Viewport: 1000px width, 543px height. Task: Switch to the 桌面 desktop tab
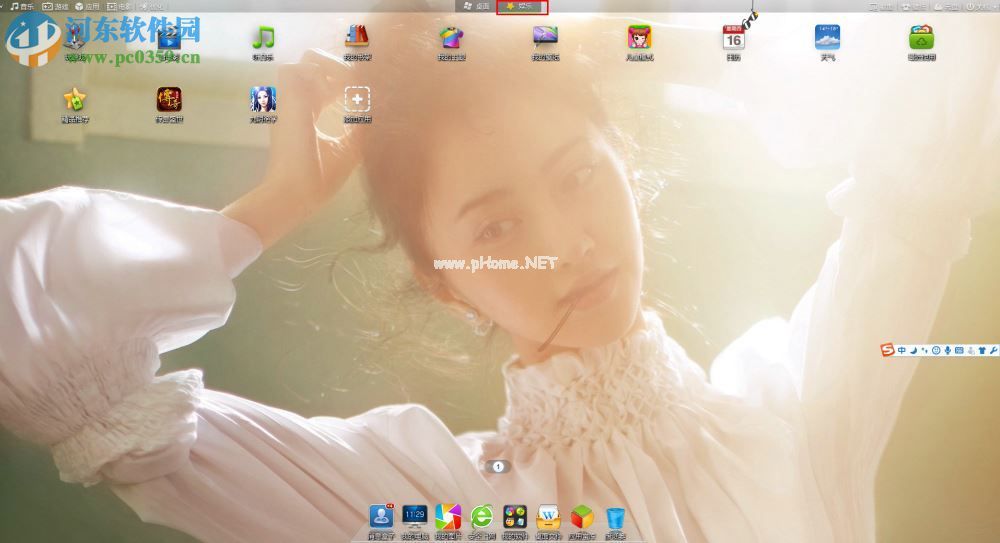tap(476, 6)
